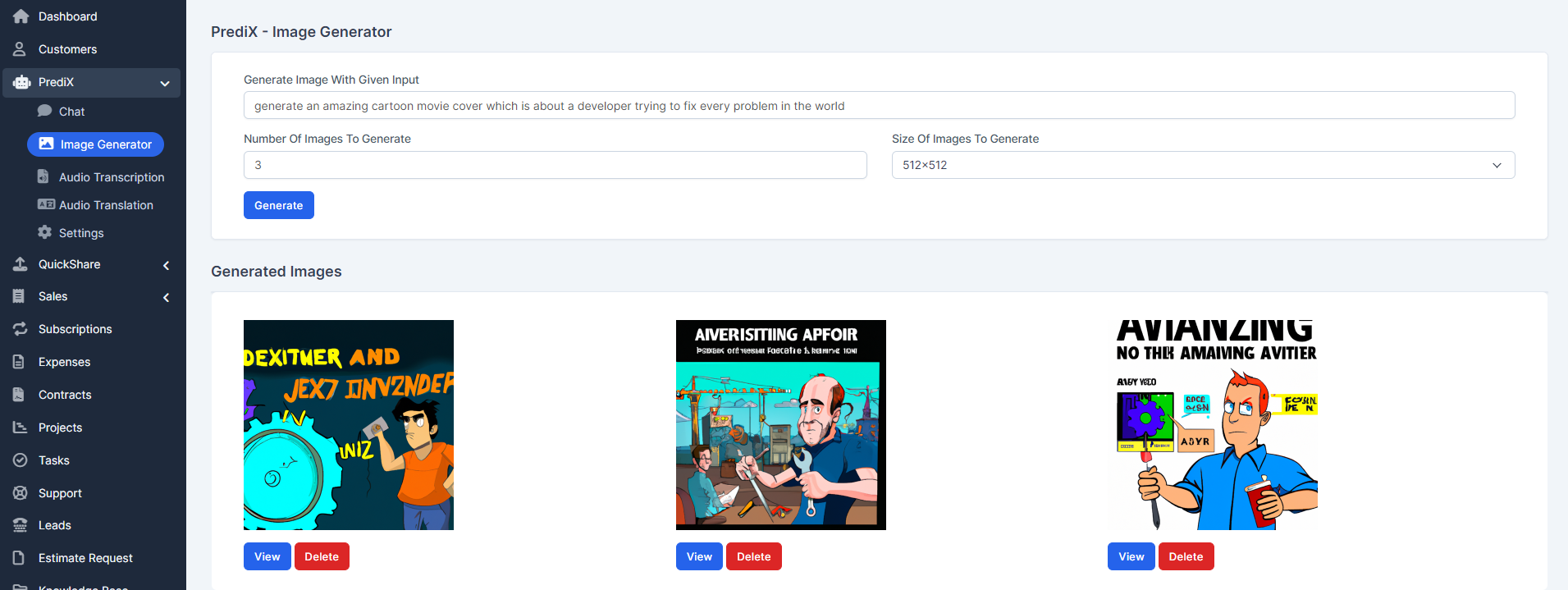Expand the Sales submenu arrow
The image size is (1568, 590).
pos(166,297)
